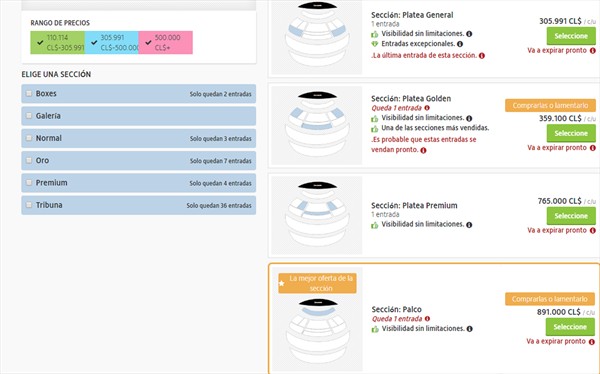
Task: Select the Premium section checkbox
Action: (x=29, y=183)
